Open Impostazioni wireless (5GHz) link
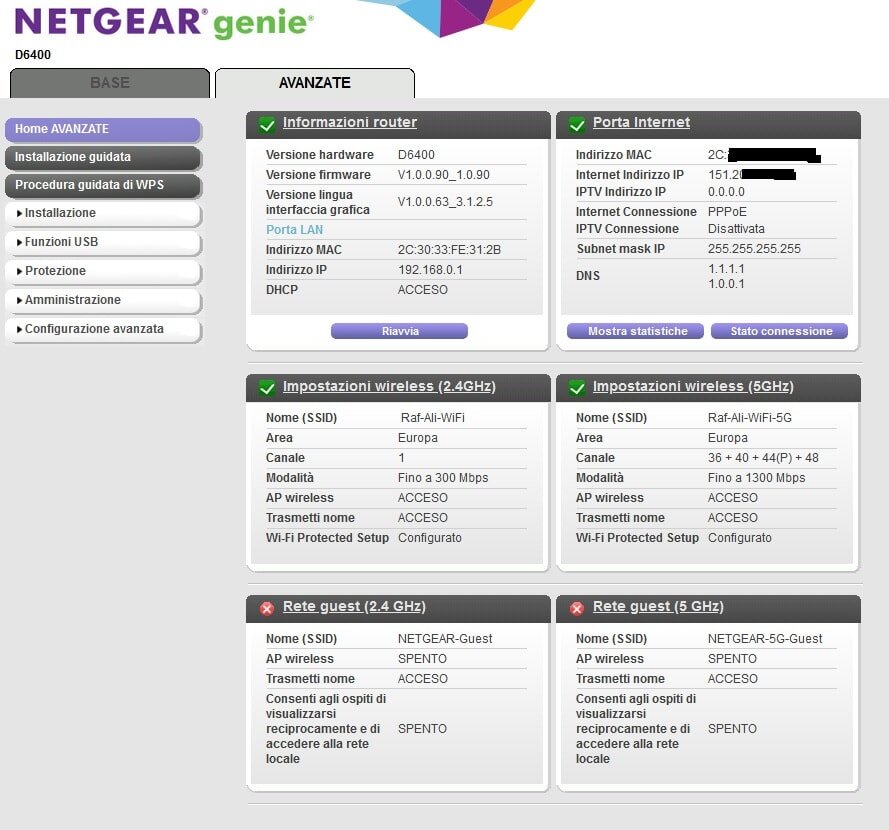Viewport: 889px width, 830px height. 693,387
